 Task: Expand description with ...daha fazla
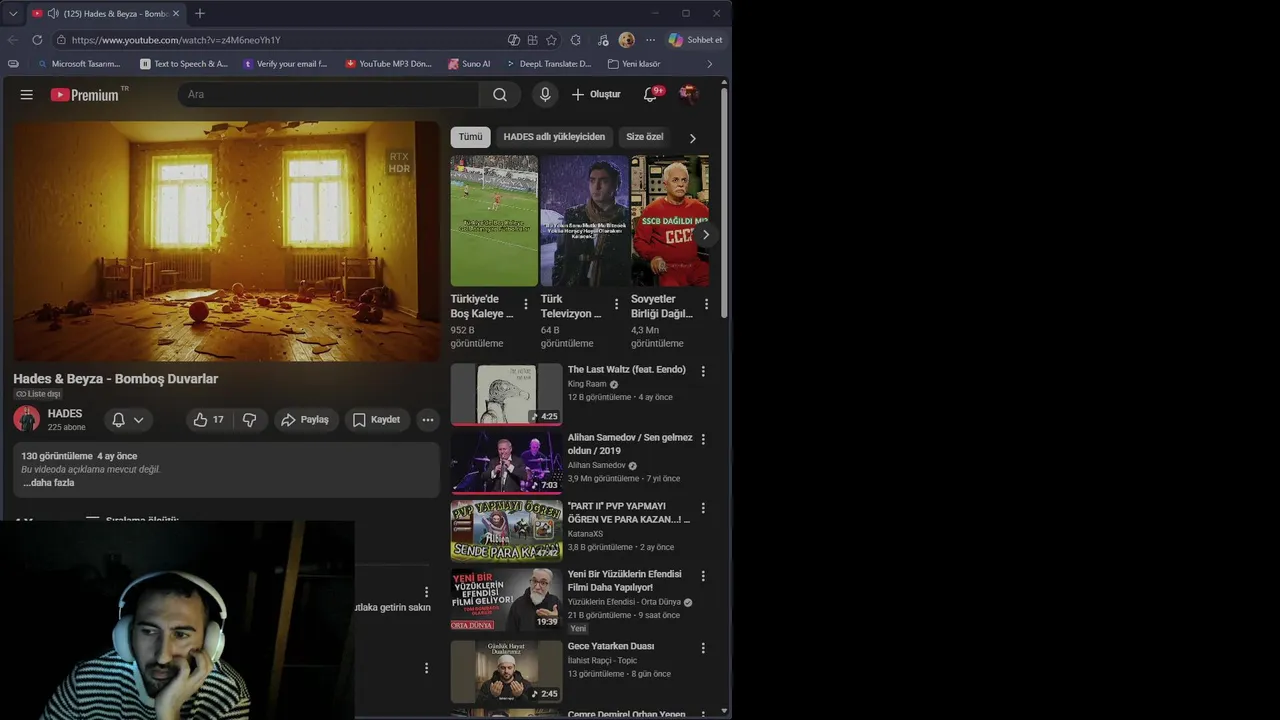[x=48, y=483]
